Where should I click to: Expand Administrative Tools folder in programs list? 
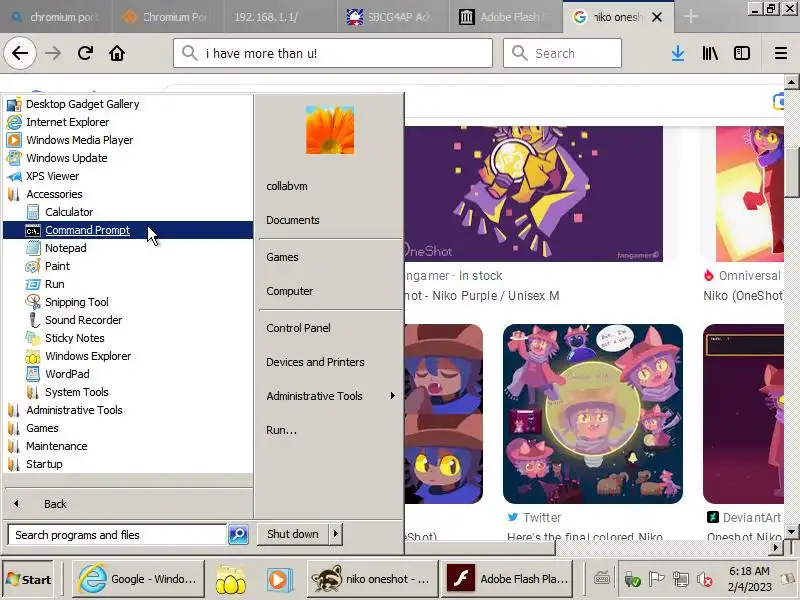[128, 410]
